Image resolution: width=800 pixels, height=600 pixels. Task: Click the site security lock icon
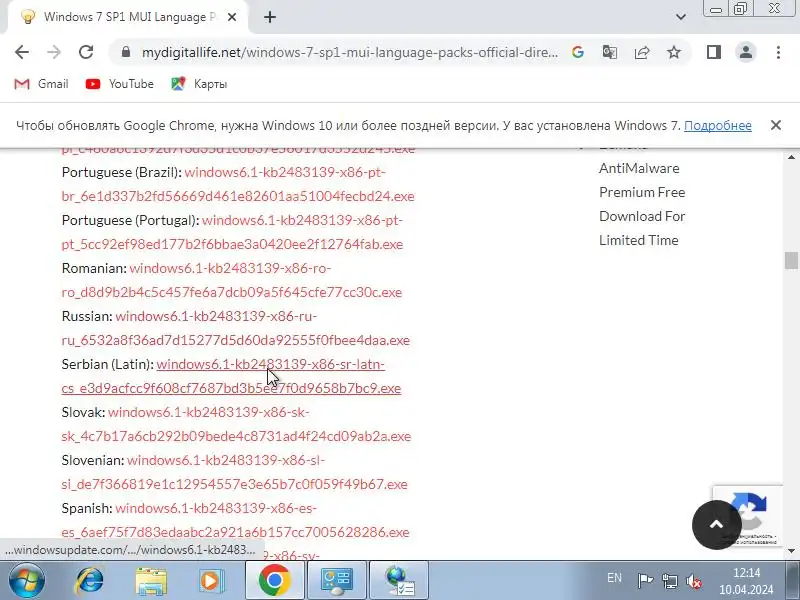coord(126,52)
